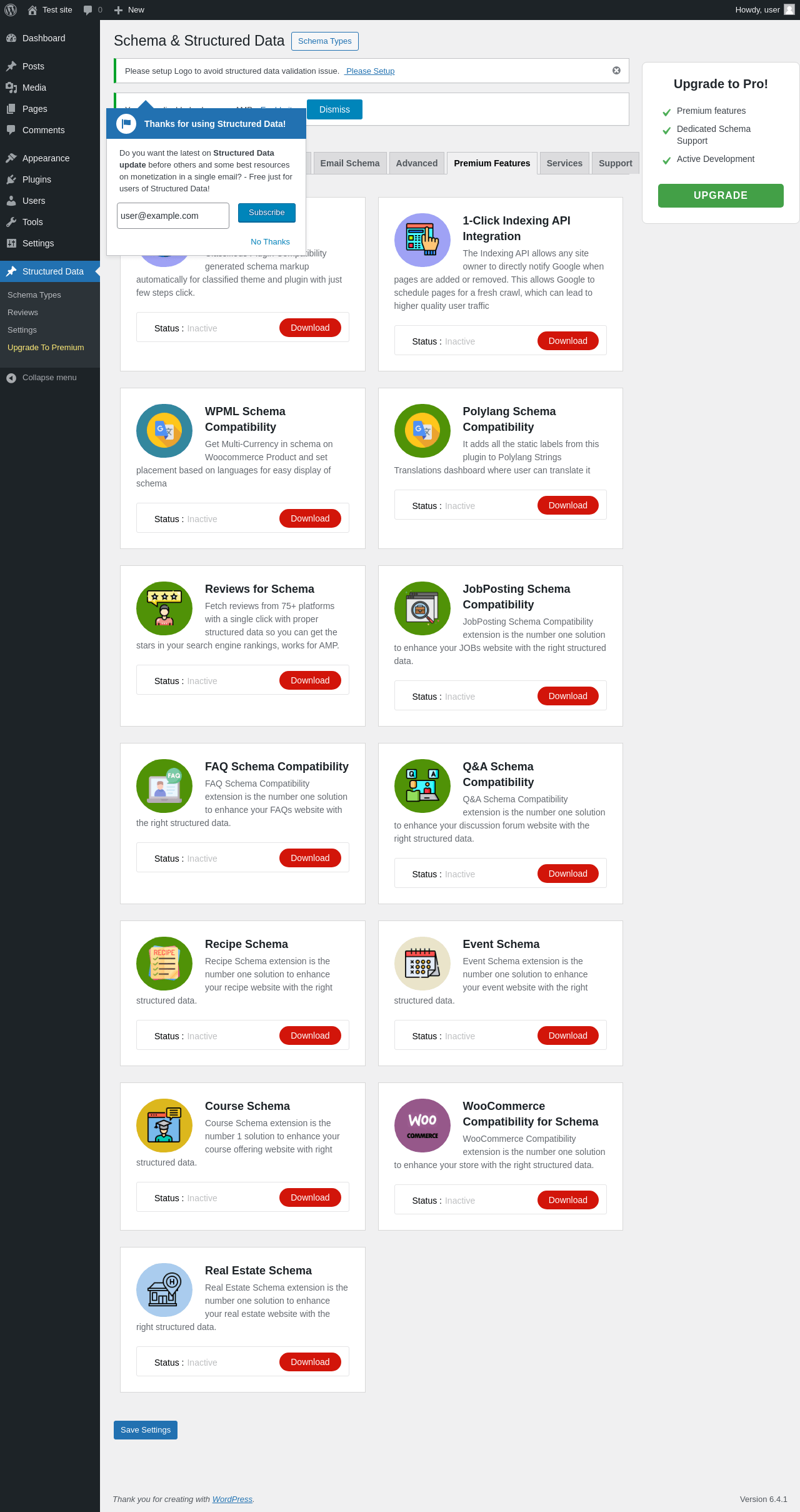Click the Pages icon in sidebar
The image size is (800, 1512).
click(x=11, y=109)
